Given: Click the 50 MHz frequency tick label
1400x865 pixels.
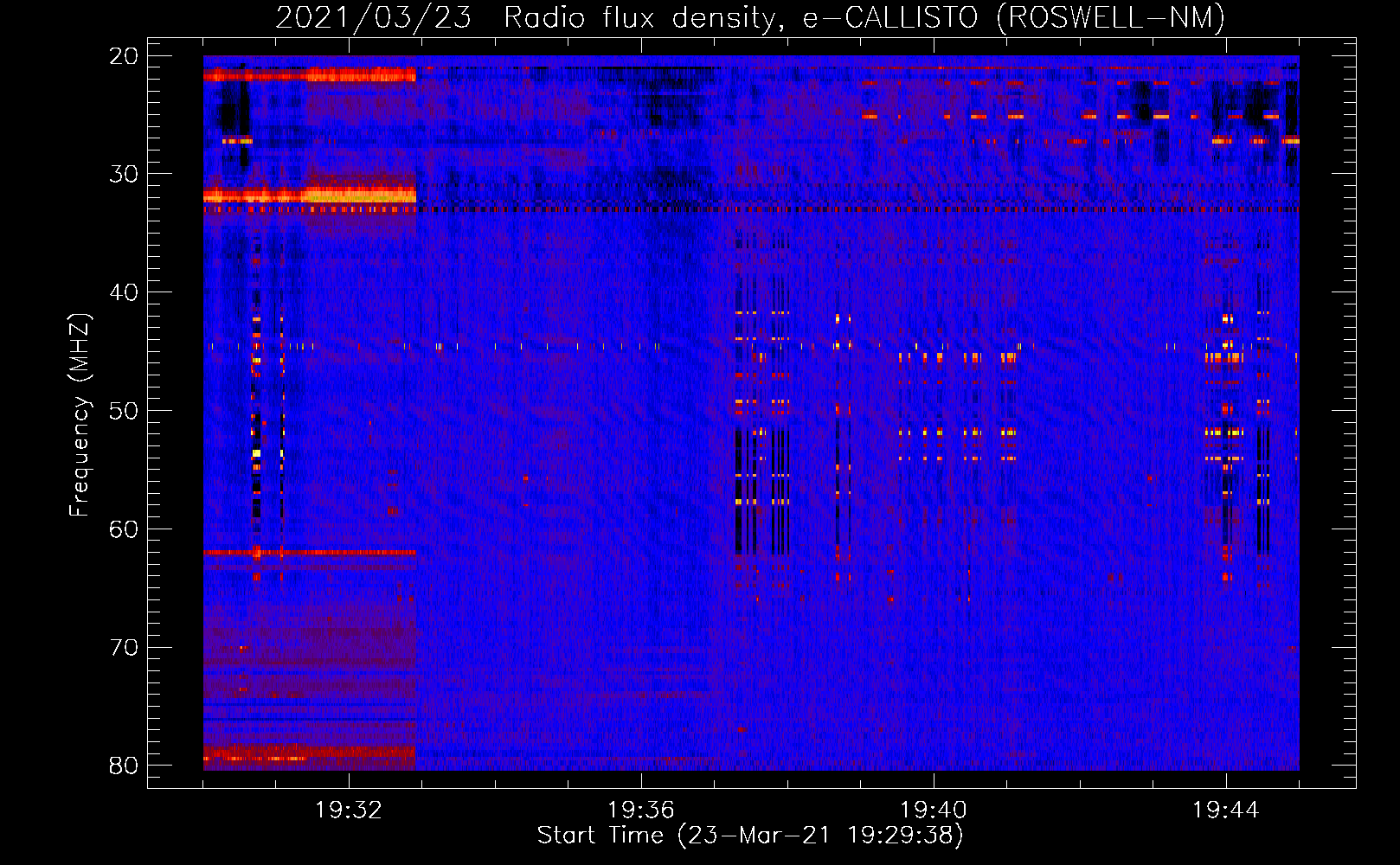Looking at the screenshot, I should coord(124,410).
